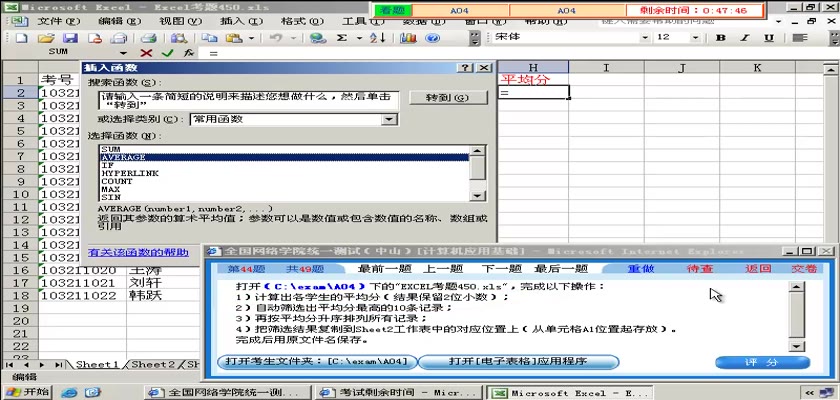
Task: Click the exam question panel scroll up arrow
Action: click(x=798, y=287)
